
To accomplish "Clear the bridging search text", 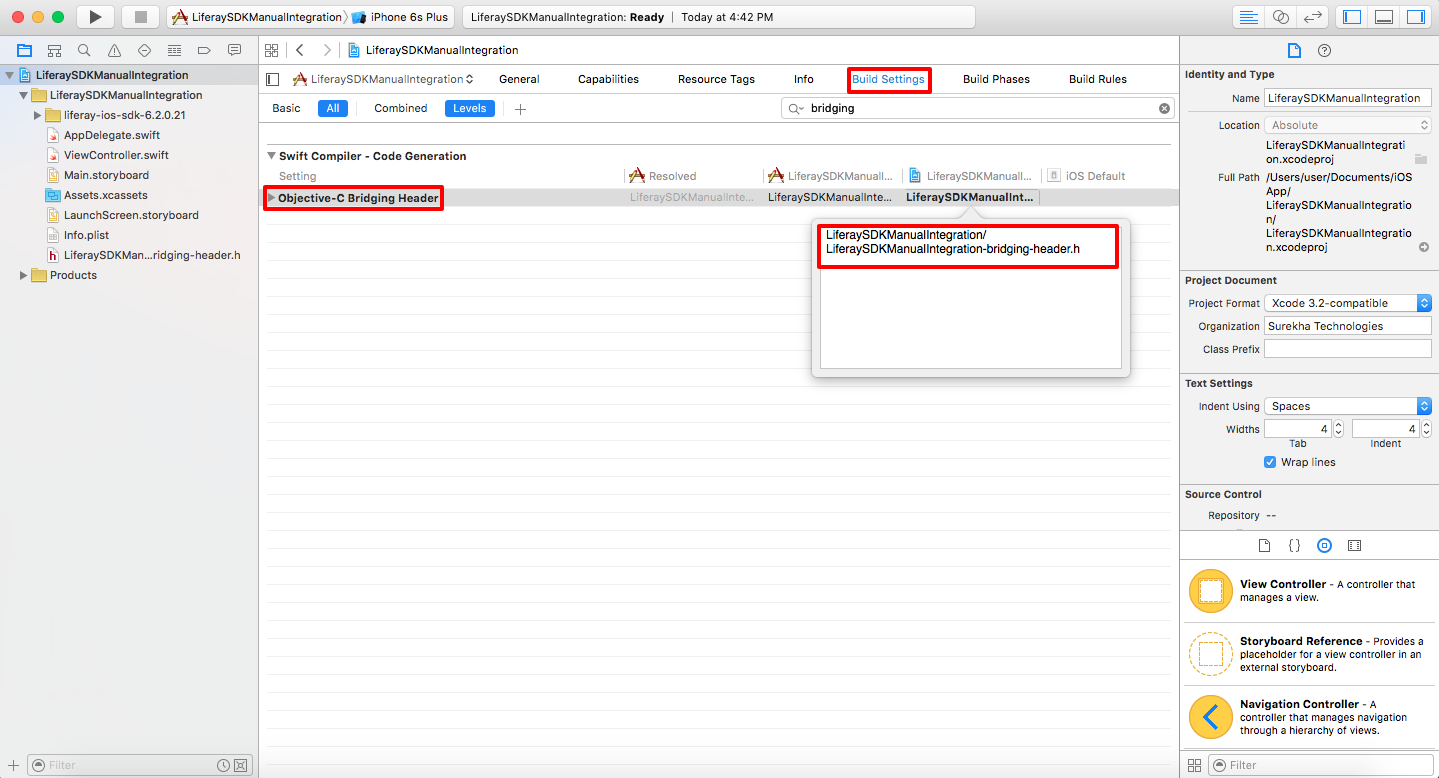I will (x=1164, y=108).
